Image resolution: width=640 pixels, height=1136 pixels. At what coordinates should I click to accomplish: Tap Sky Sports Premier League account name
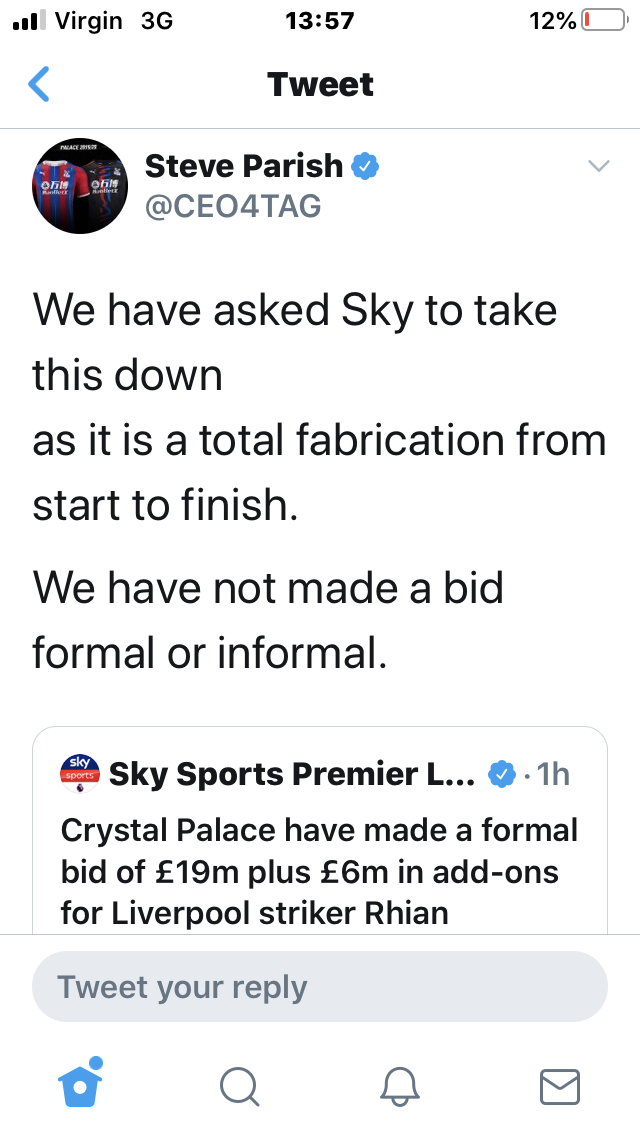(292, 774)
